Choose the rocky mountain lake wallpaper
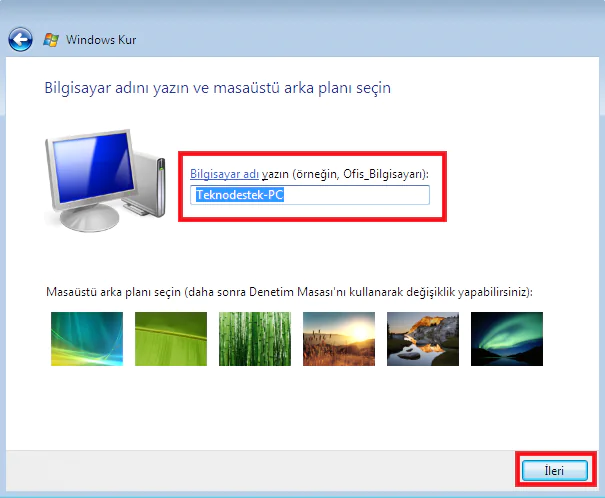This screenshot has width=605, height=498. (423, 339)
